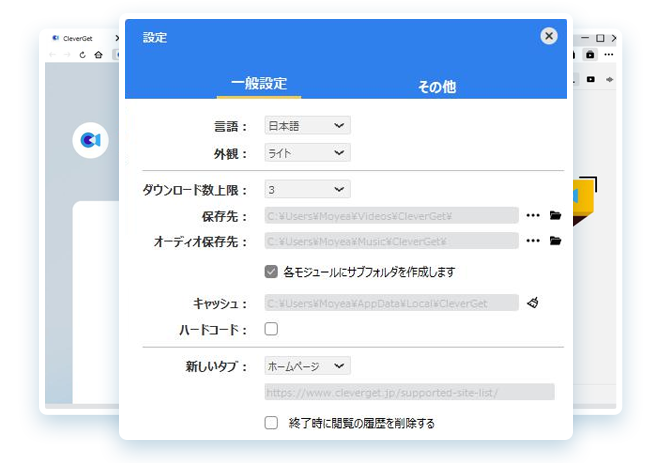Maximize the background CleverGet window
The width and height of the screenshot is (664, 463).
[x=600, y=38]
